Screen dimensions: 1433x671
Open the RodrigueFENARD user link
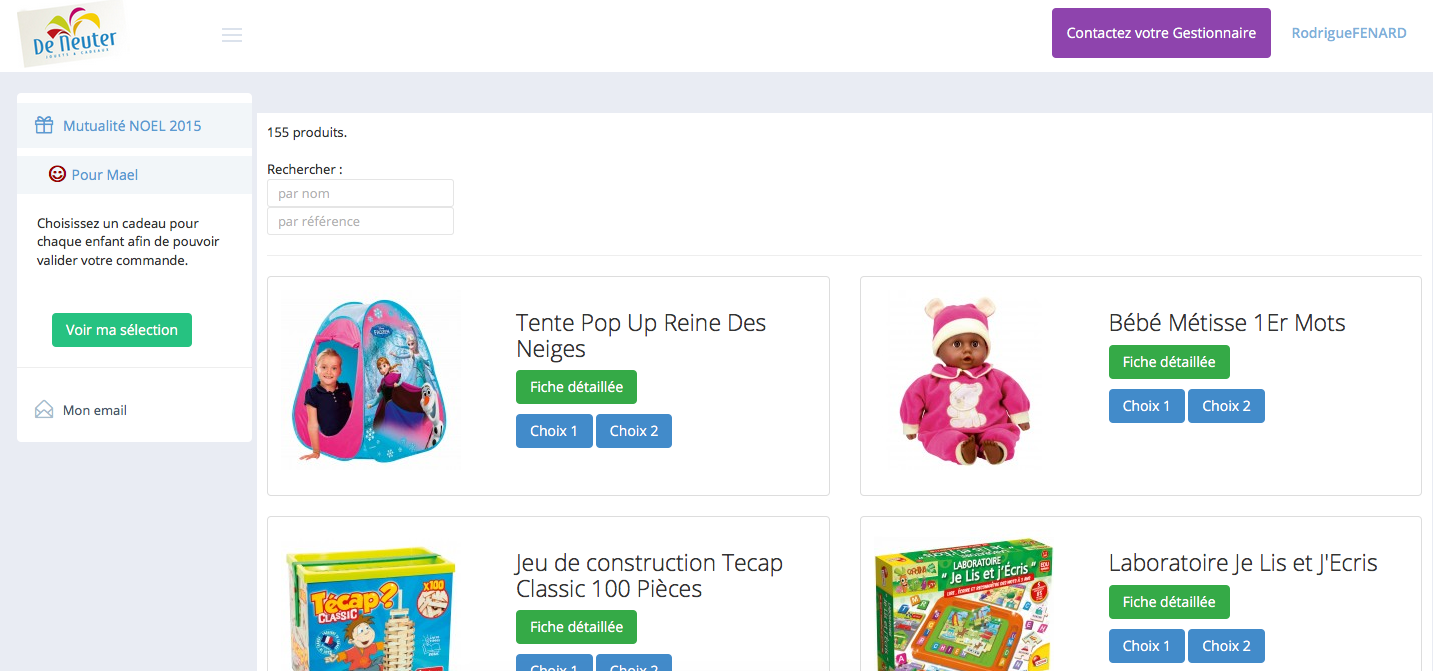(1349, 33)
